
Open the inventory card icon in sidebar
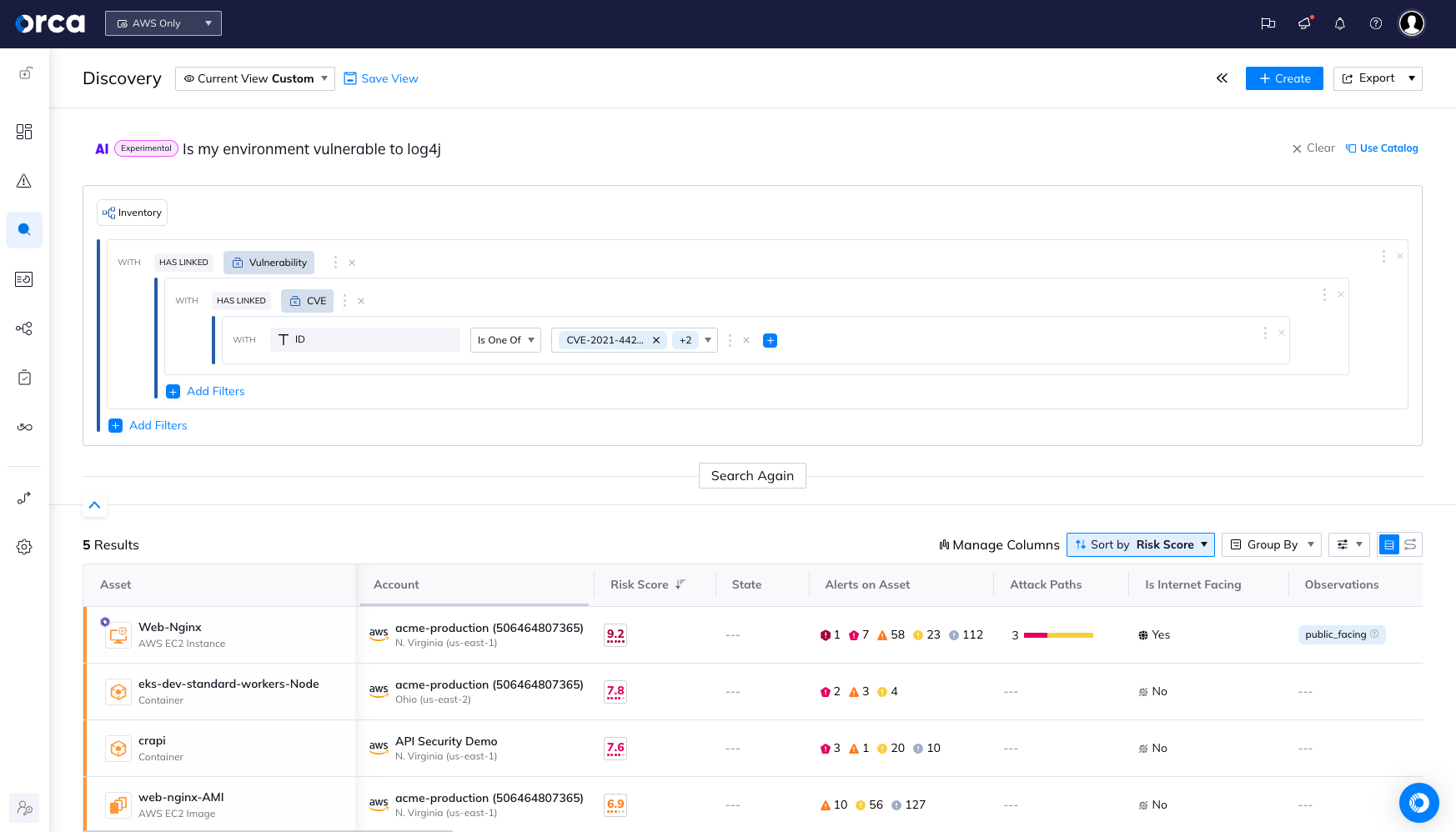[x=24, y=279]
